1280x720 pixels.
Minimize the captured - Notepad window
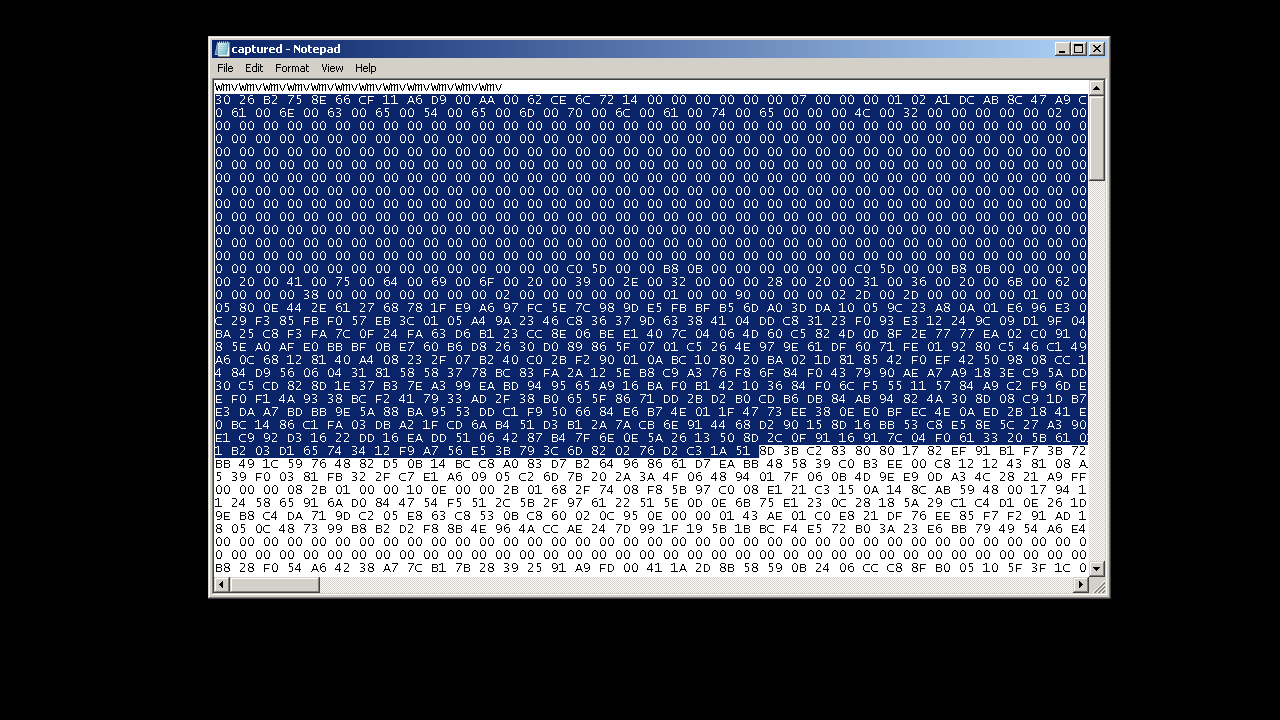tap(1062, 49)
